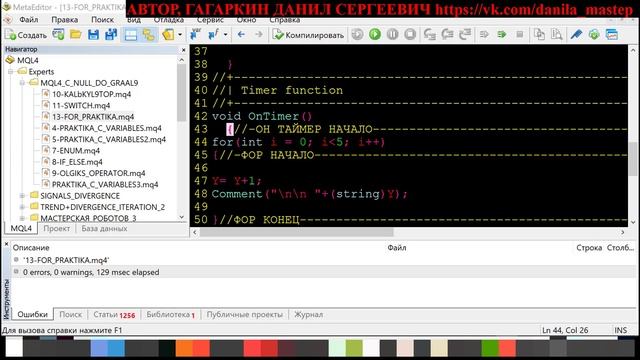Viewport: 640px width, 360px height.
Task: Click the open folder icon in toolbar
Action: tap(76, 35)
